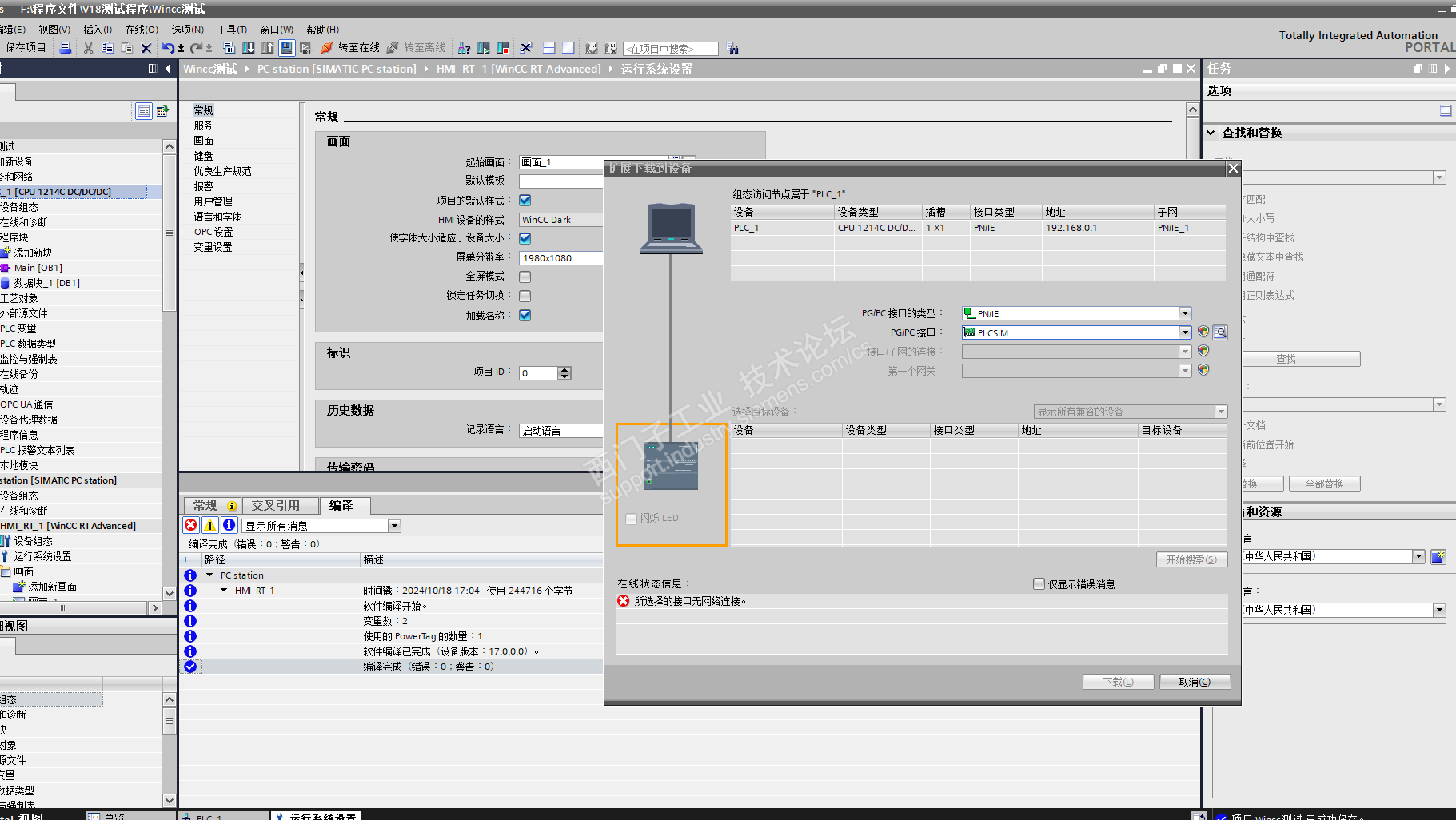The image size is (1456, 820).
Task: Toggle the 使字体大小适应于设备大小 checkbox
Action: [x=525, y=238]
